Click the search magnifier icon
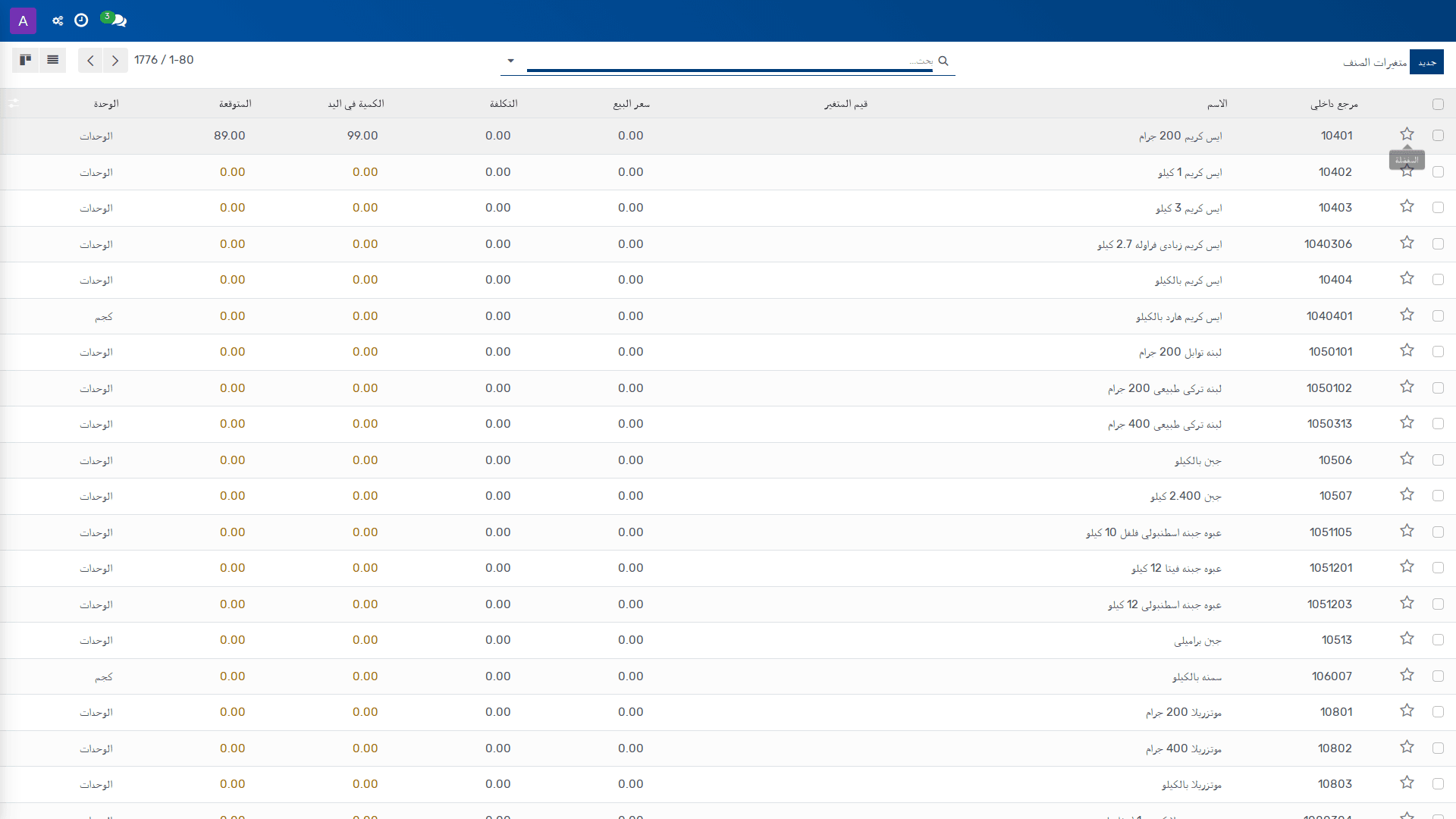The image size is (1456, 819). [943, 61]
